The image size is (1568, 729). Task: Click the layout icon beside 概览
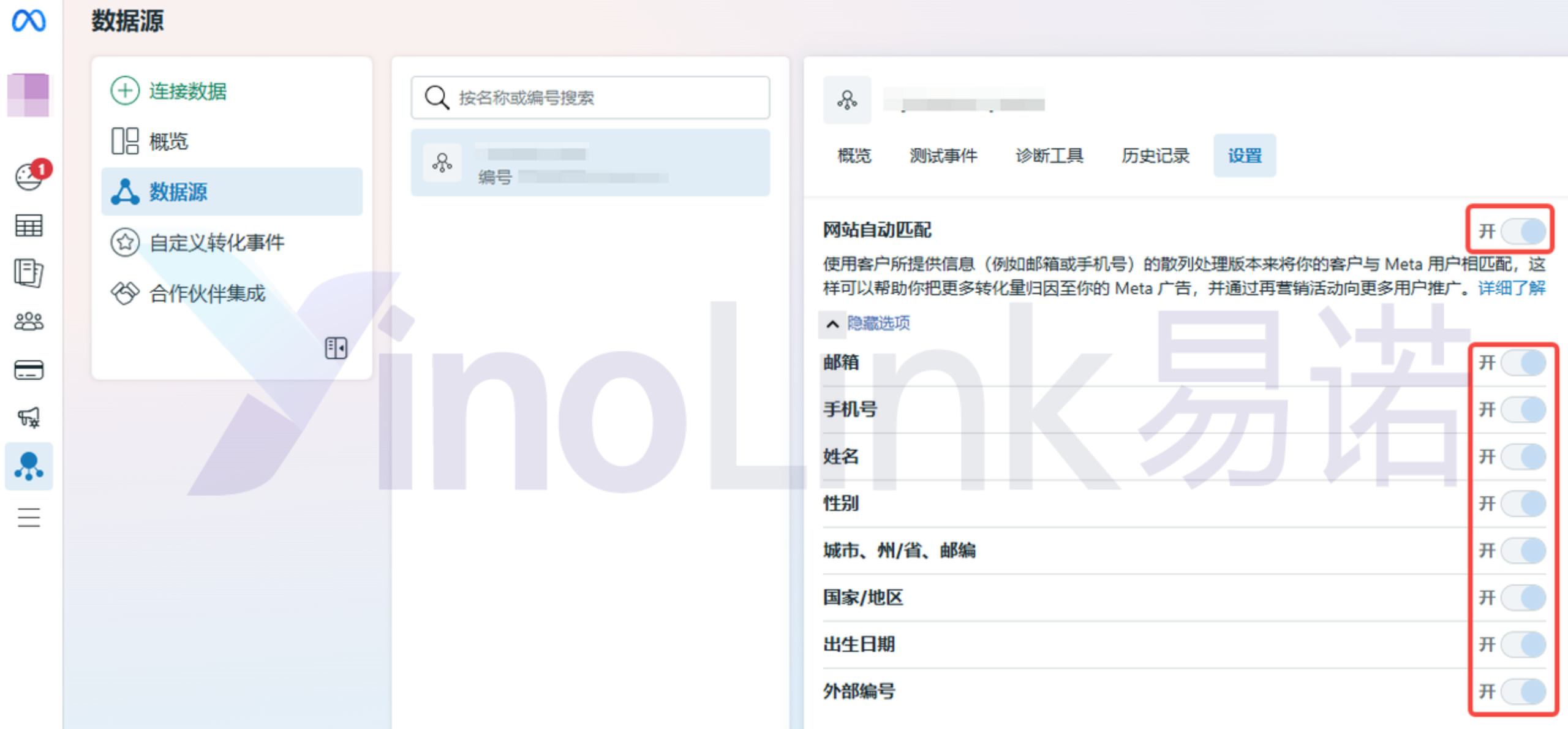[x=125, y=142]
